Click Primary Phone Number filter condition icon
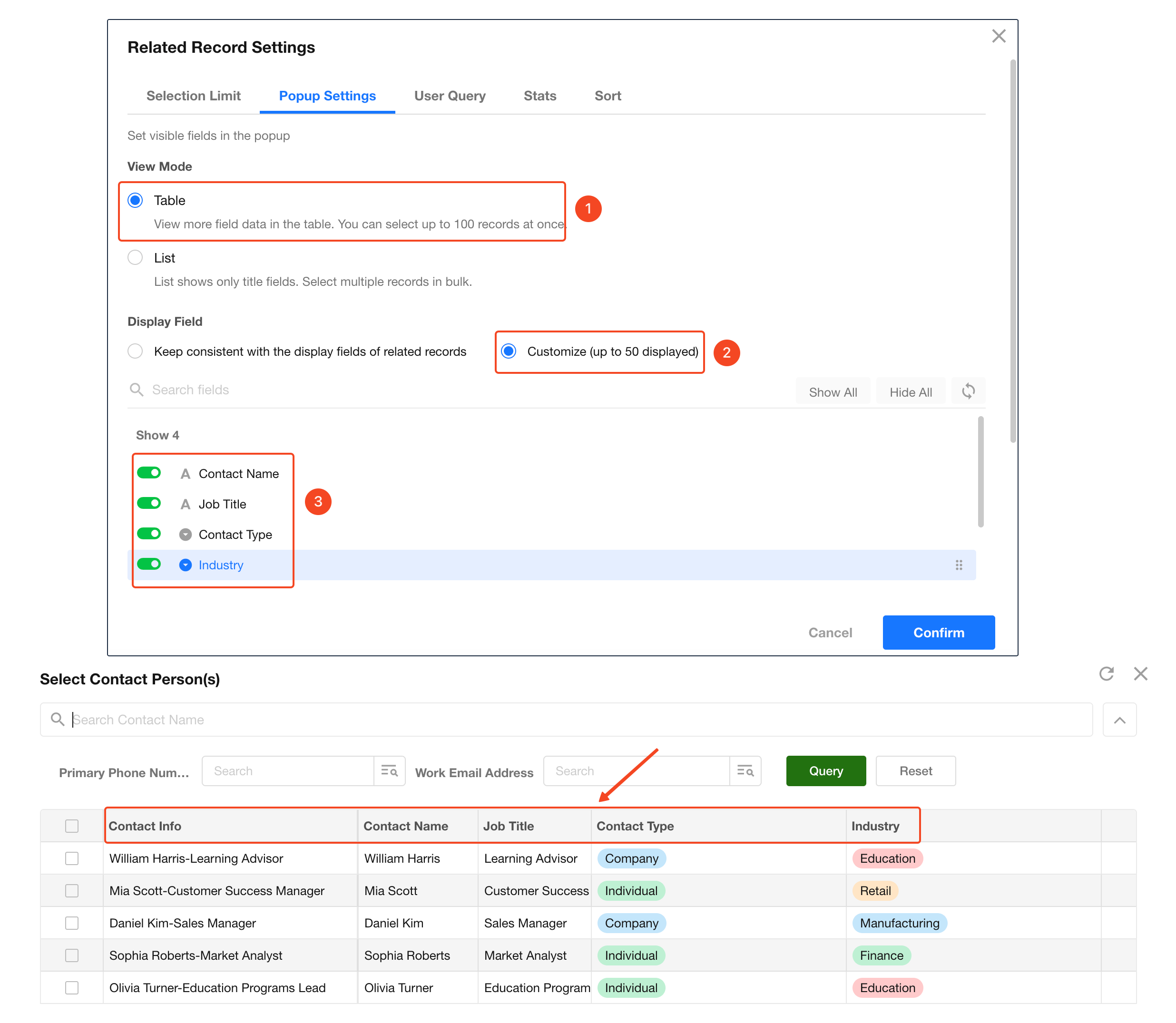Viewport: 1176px width, 1023px height. 389,771
